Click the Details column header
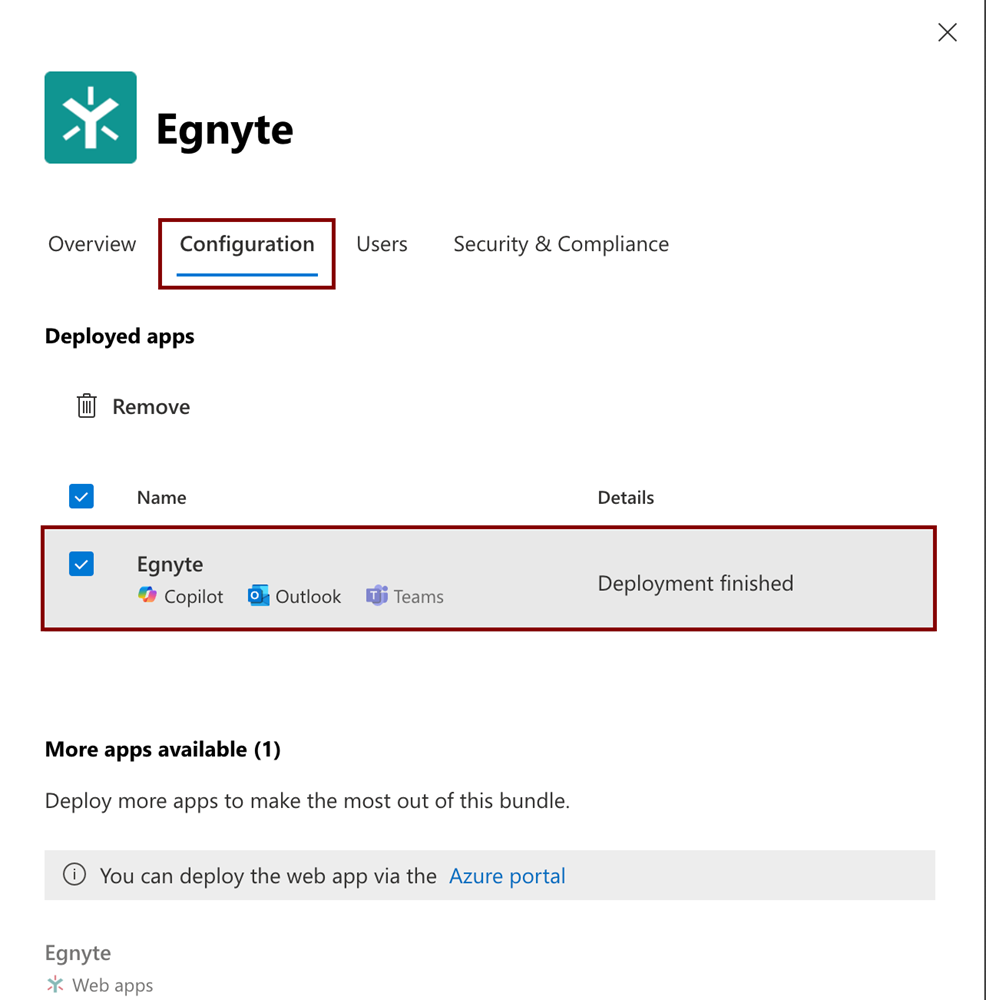The image size is (986, 1000). (626, 497)
